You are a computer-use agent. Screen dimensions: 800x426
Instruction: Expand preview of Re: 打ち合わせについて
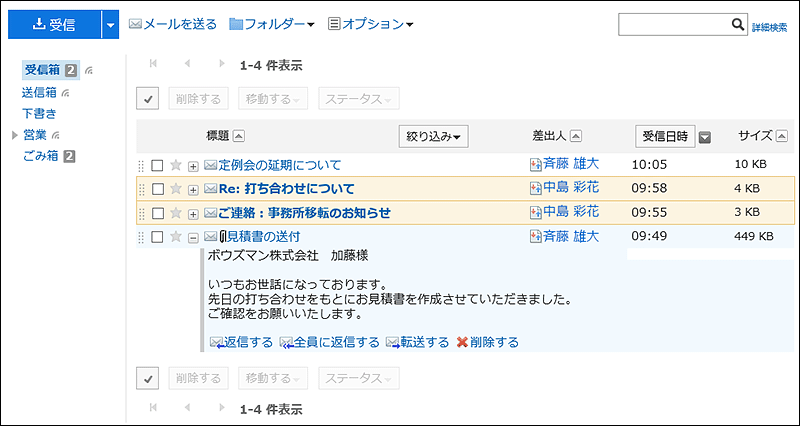pyautogui.click(x=193, y=190)
